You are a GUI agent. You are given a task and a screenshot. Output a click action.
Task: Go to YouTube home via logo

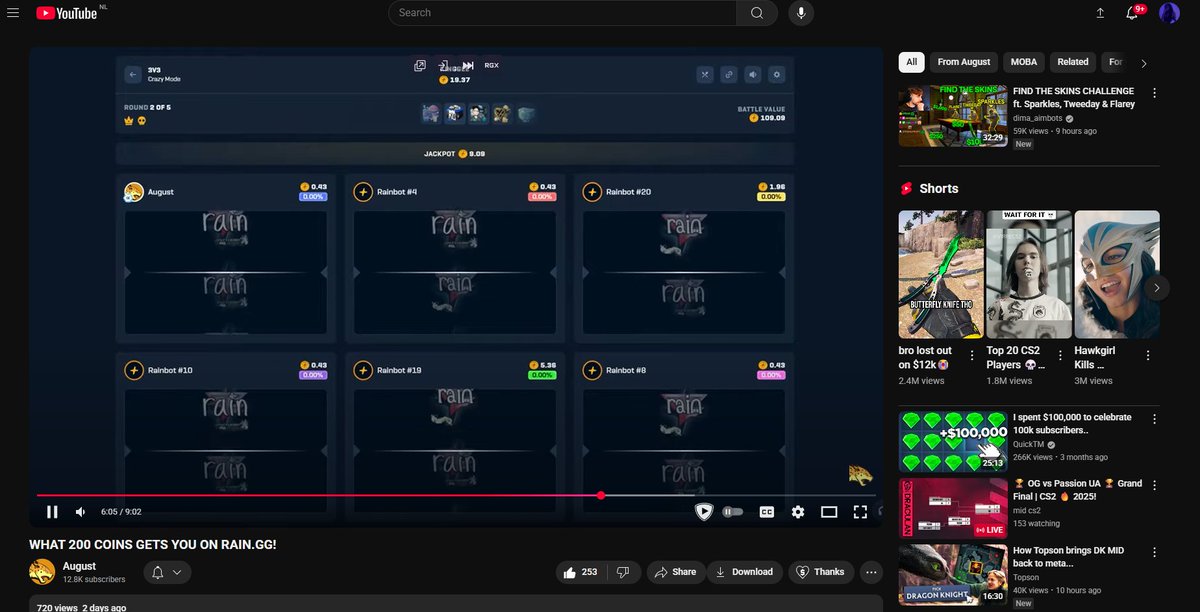pos(66,13)
